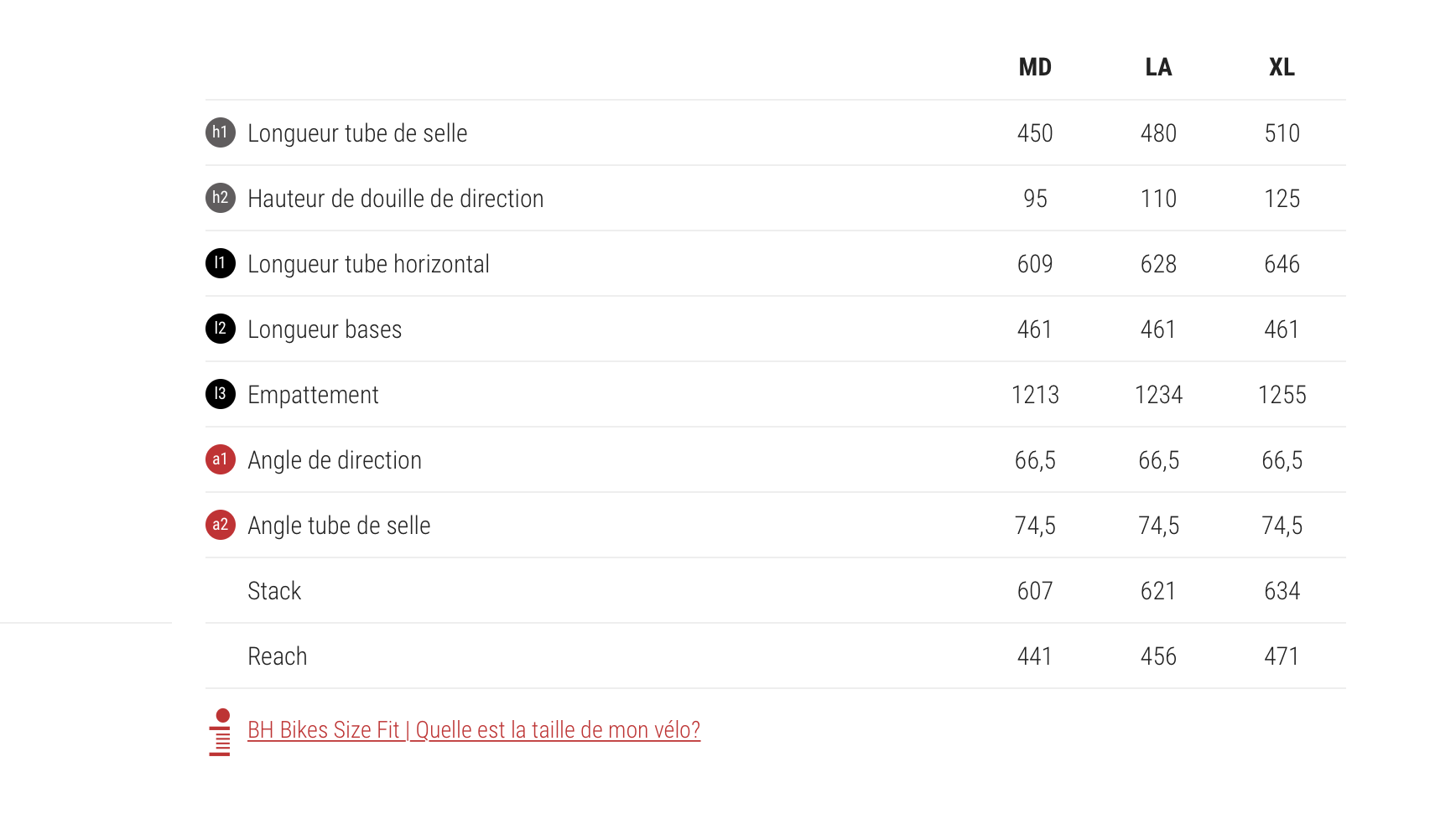Click the l1 top tube length badge
Image resolution: width=1456 pixels, height=819 pixels.
221,263
